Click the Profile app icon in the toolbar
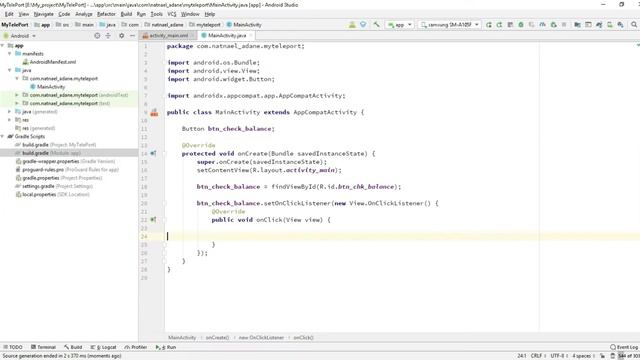 point(542,25)
